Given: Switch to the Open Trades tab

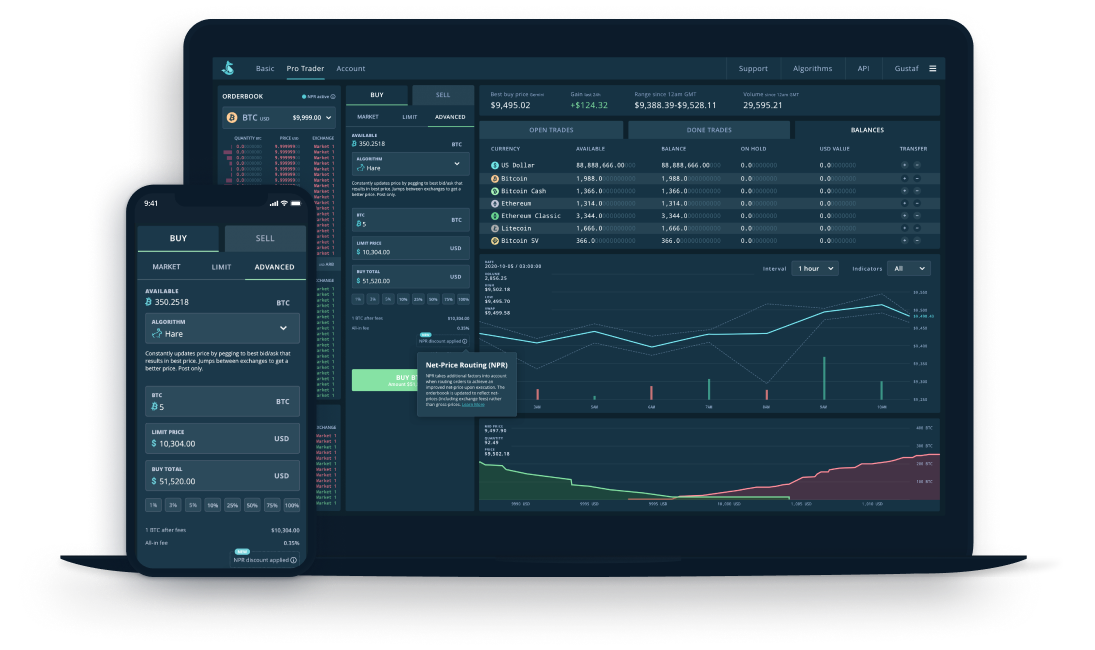Looking at the screenshot, I should (x=551, y=130).
